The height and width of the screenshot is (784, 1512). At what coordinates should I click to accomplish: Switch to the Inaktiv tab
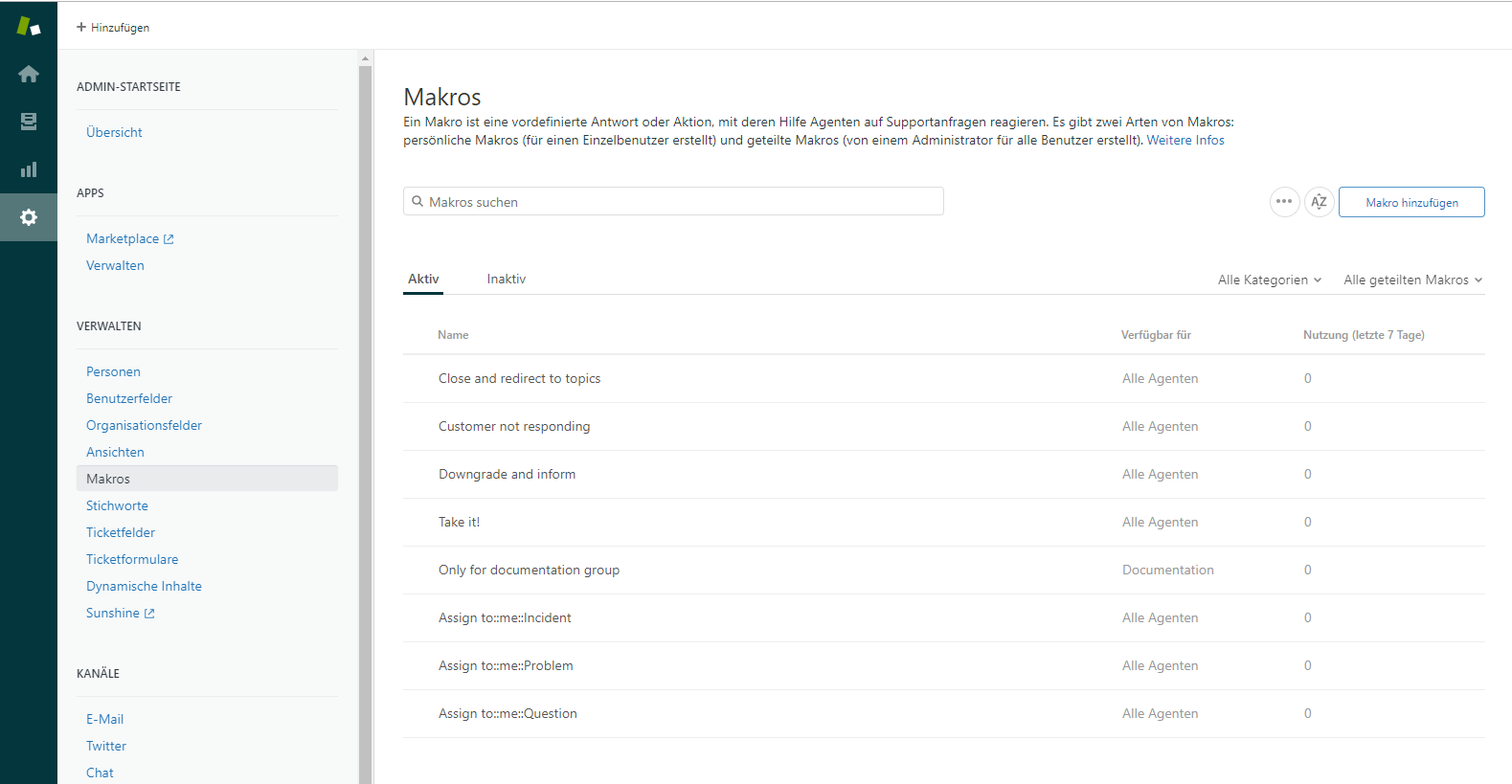coord(506,279)
